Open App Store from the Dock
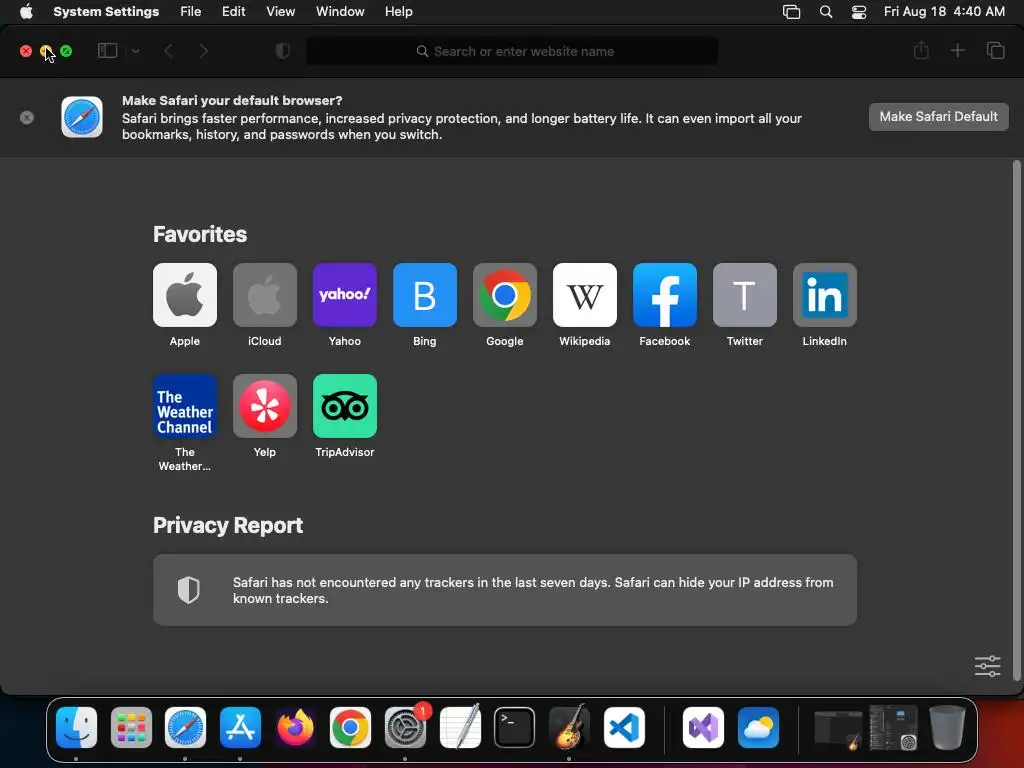Screen dimensions: 1024x768 pos(240,727)
